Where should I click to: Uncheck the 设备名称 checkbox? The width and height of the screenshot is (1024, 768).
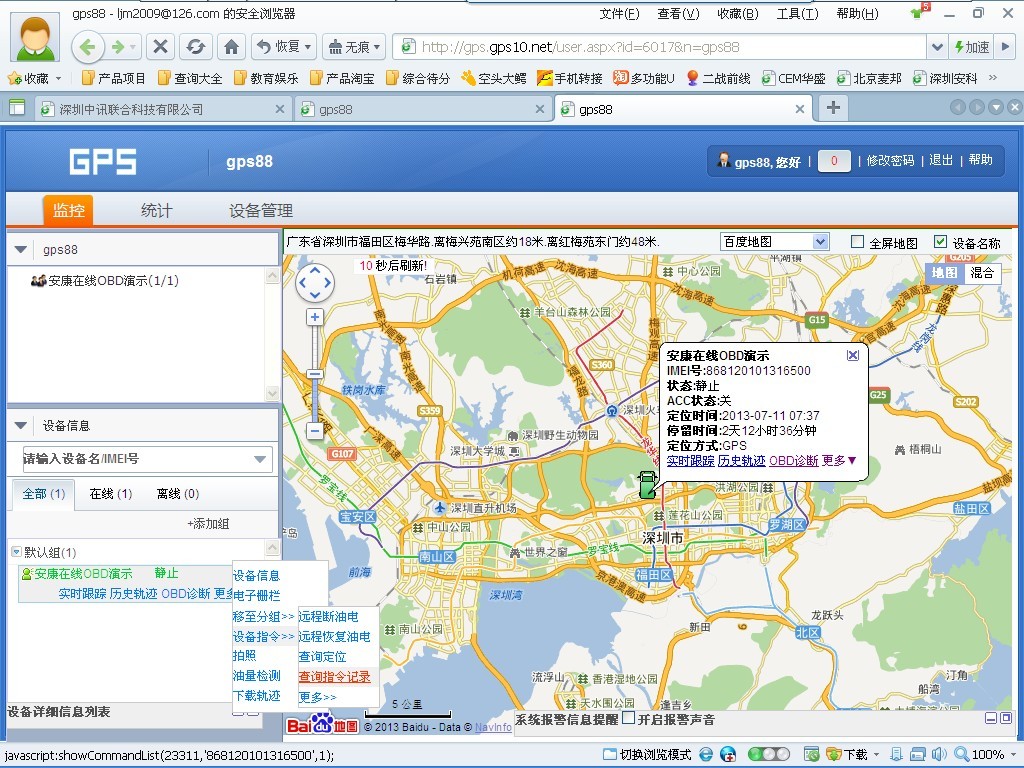point(940,242)
